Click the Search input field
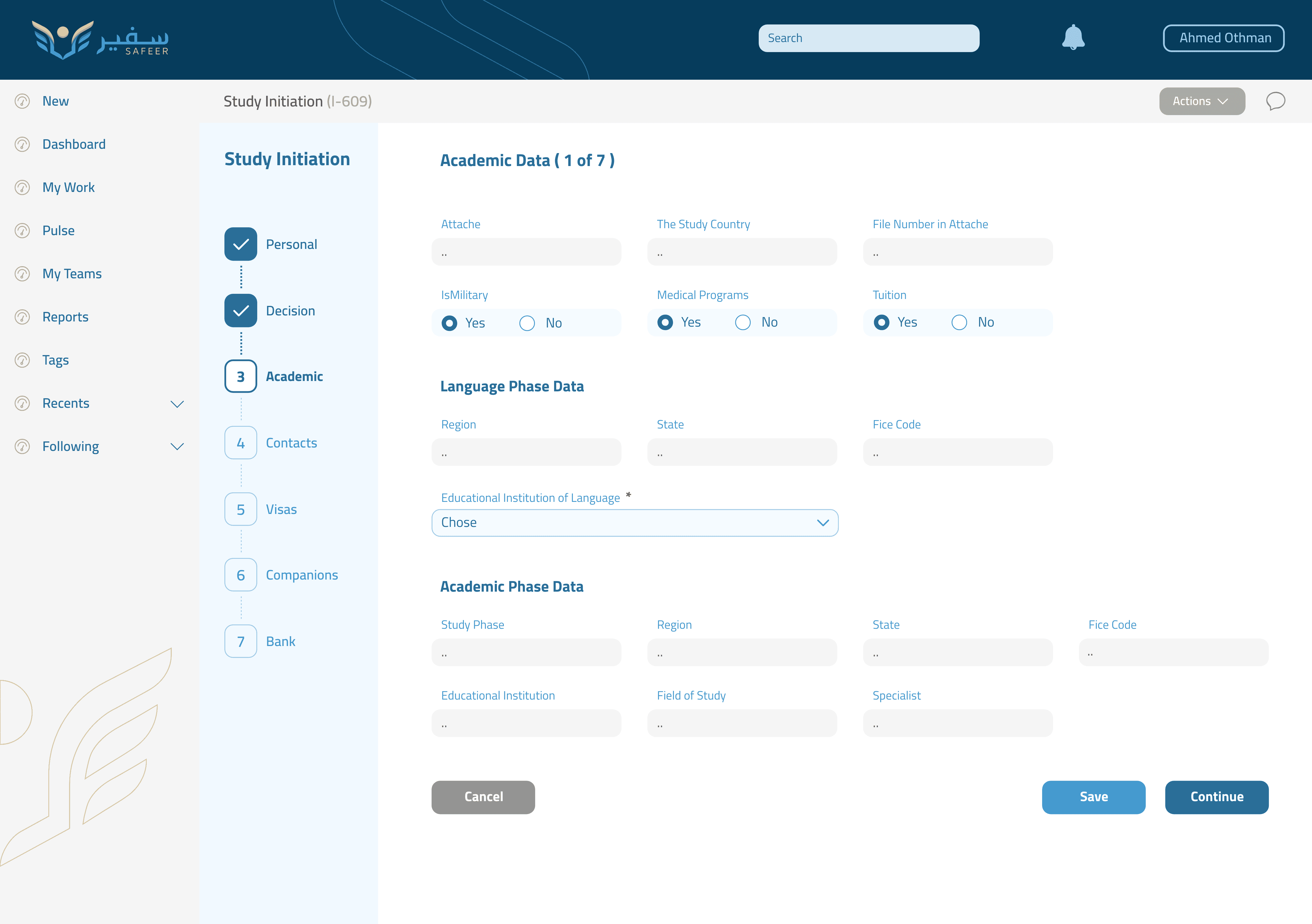This screenshot has height=924, width=1312. [x=868, y=38]
